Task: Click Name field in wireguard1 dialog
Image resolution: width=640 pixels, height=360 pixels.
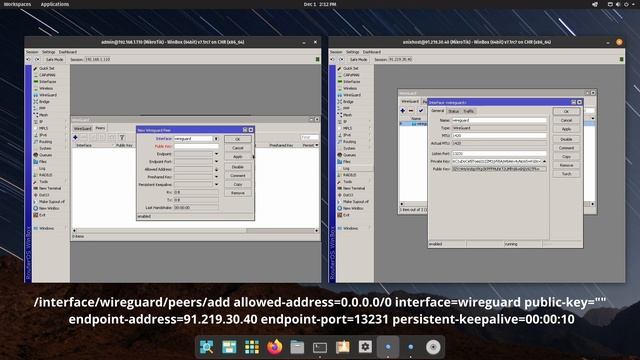Action: tap(499, 120)
